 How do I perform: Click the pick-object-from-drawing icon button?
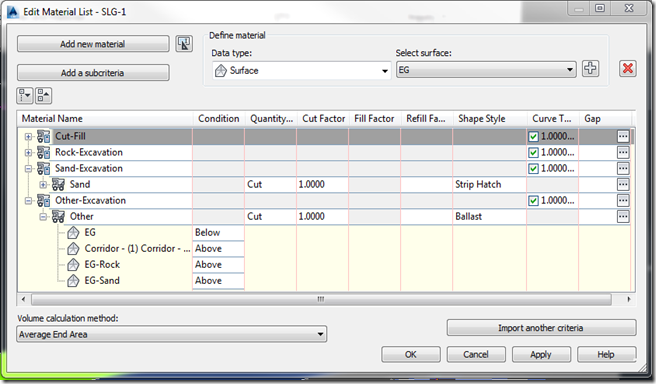click(184, 44)
